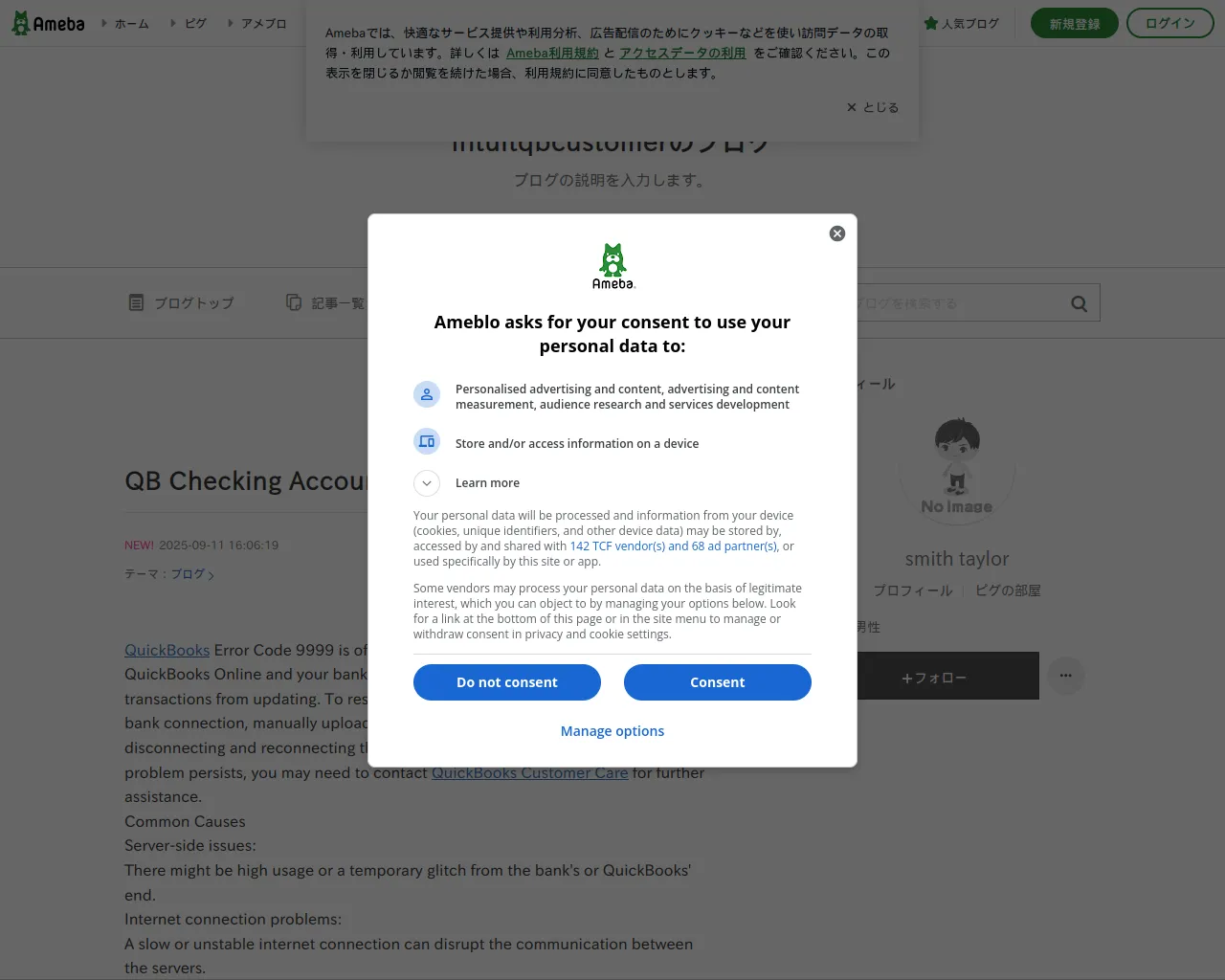Click the blog search input field
Viewport: 1225px width, 980px height.
pyautogui.click(x=957, y=303)
